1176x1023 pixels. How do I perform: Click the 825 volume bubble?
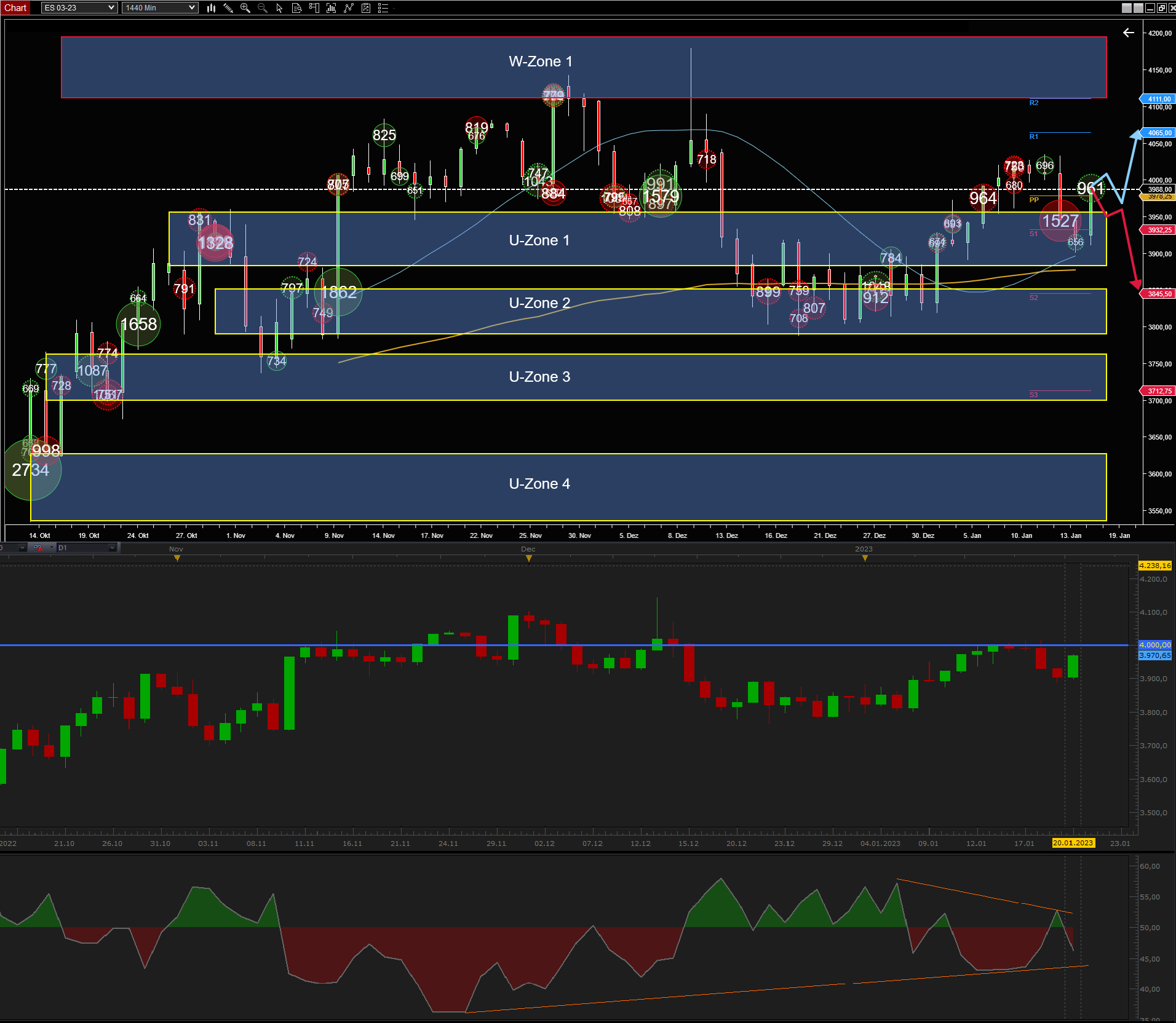point(384,135)
